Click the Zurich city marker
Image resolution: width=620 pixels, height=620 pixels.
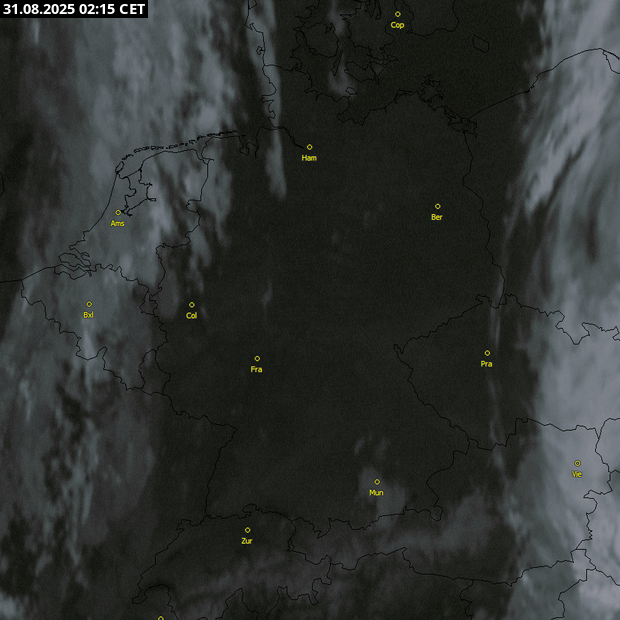(248, 530)
